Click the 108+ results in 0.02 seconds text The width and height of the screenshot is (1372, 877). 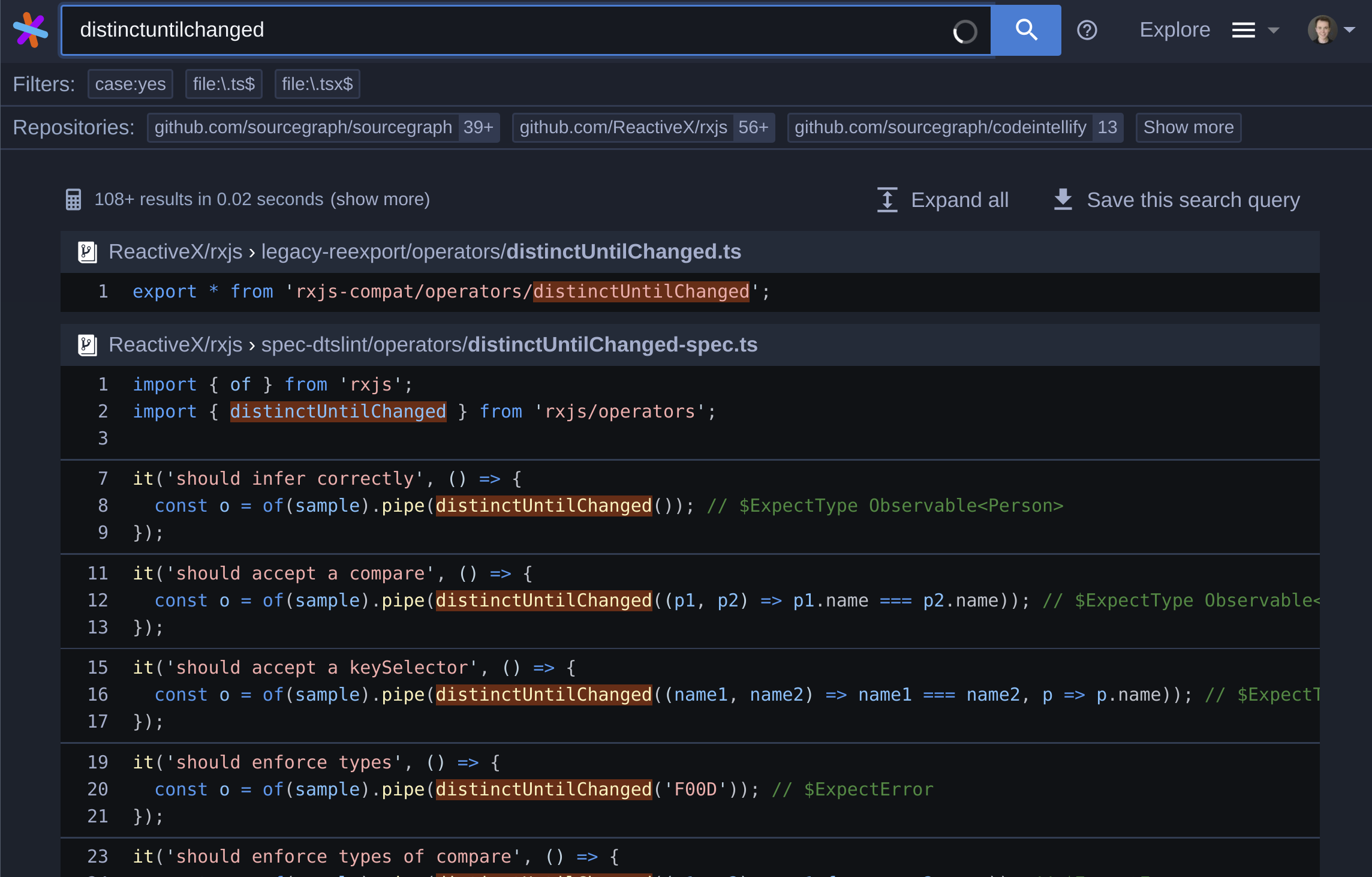pyautogui.click(x=209, y=200)
